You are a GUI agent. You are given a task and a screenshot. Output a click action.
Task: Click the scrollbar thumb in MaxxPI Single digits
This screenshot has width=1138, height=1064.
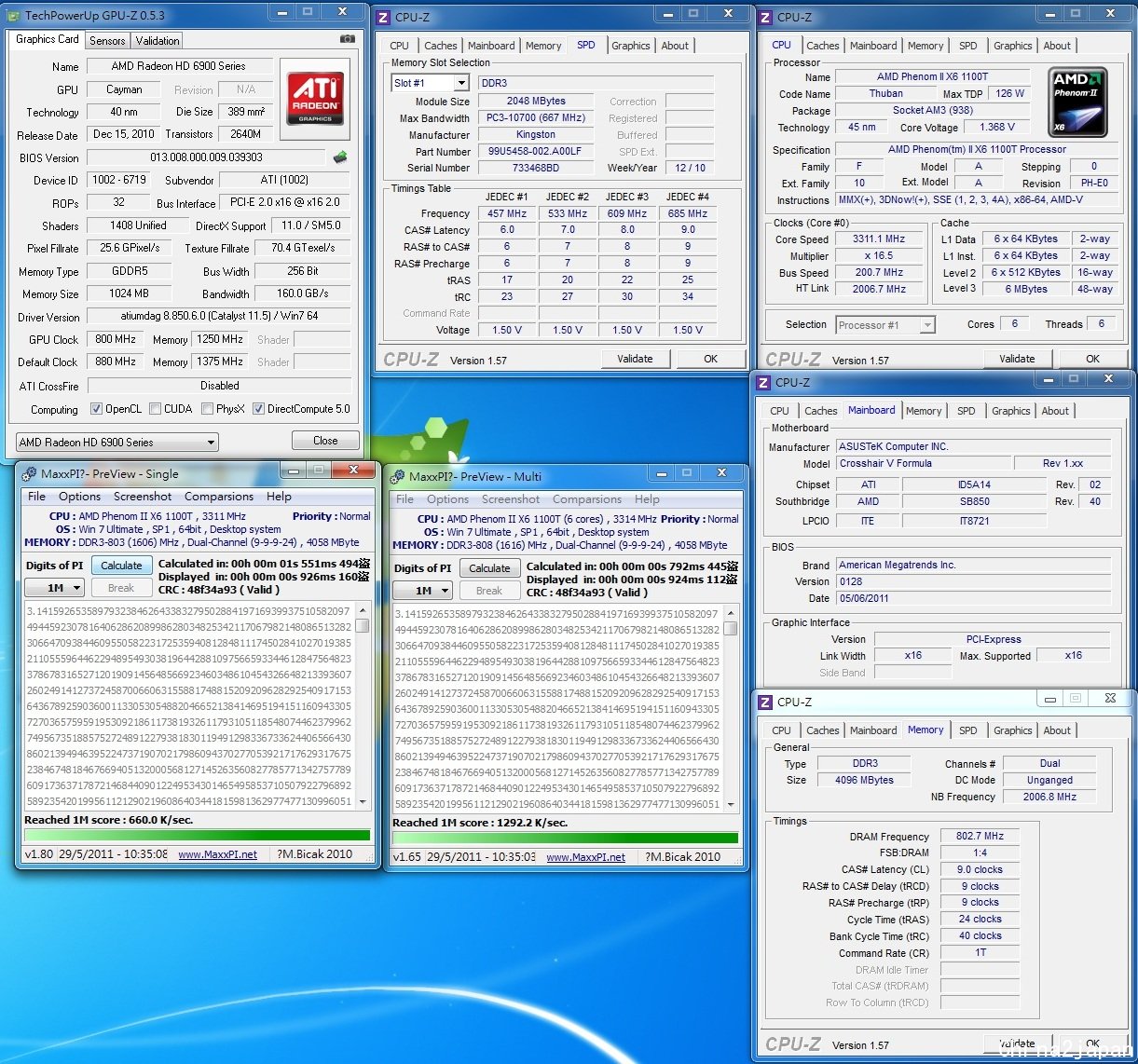click(363, 626)
